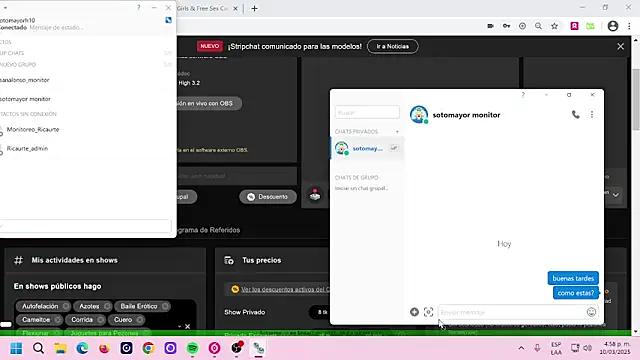Start a group chat via Iniciar un chat grupal
This screenshot has width=640, height=360.
pyautogui.click(x=361, y=188)
